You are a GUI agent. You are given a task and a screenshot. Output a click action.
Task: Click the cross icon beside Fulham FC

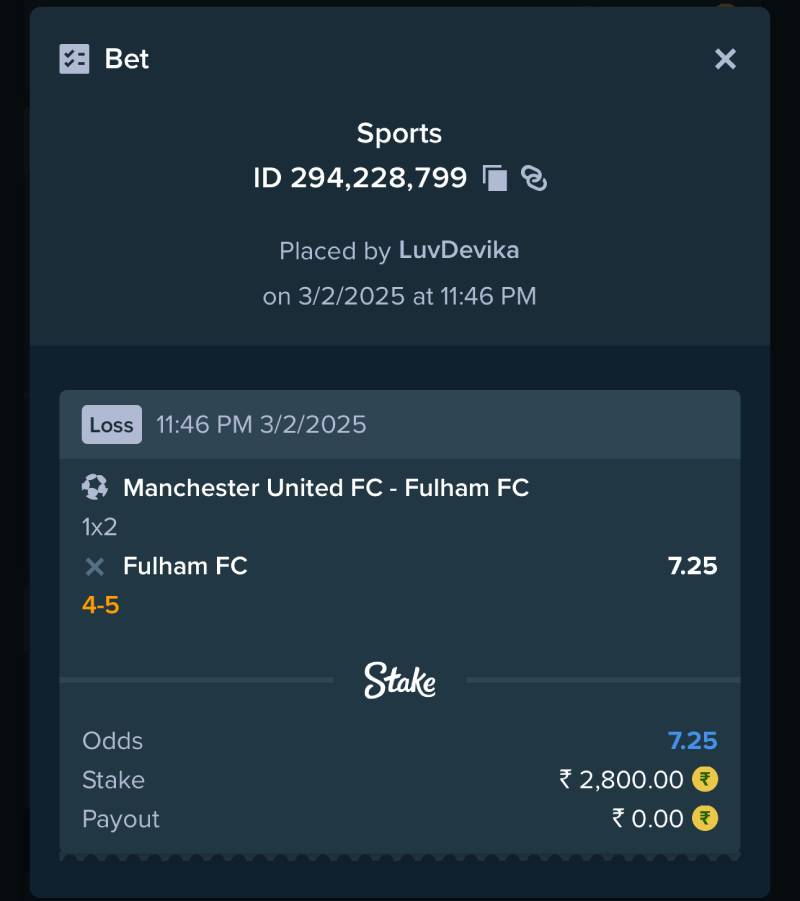coord(95,567)
